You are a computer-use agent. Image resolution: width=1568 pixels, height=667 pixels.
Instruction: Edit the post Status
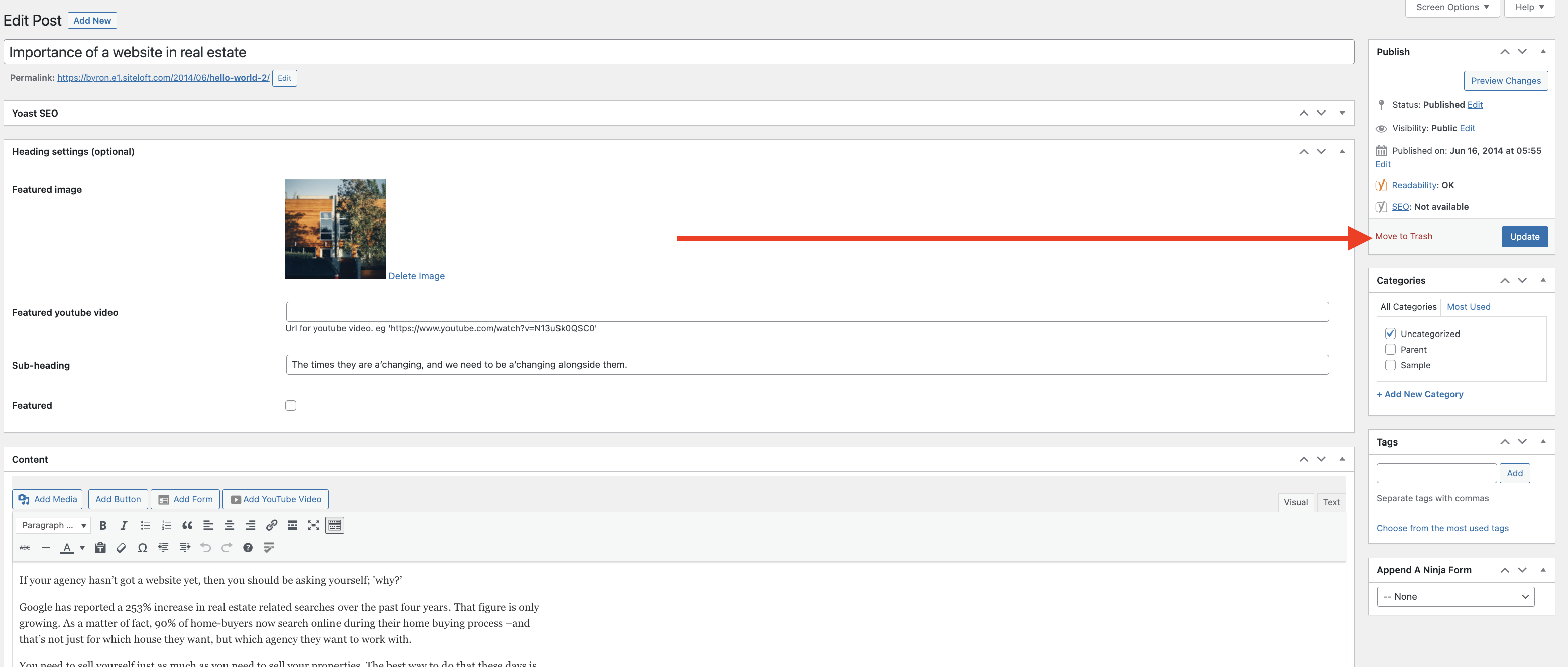point(1474,104)
